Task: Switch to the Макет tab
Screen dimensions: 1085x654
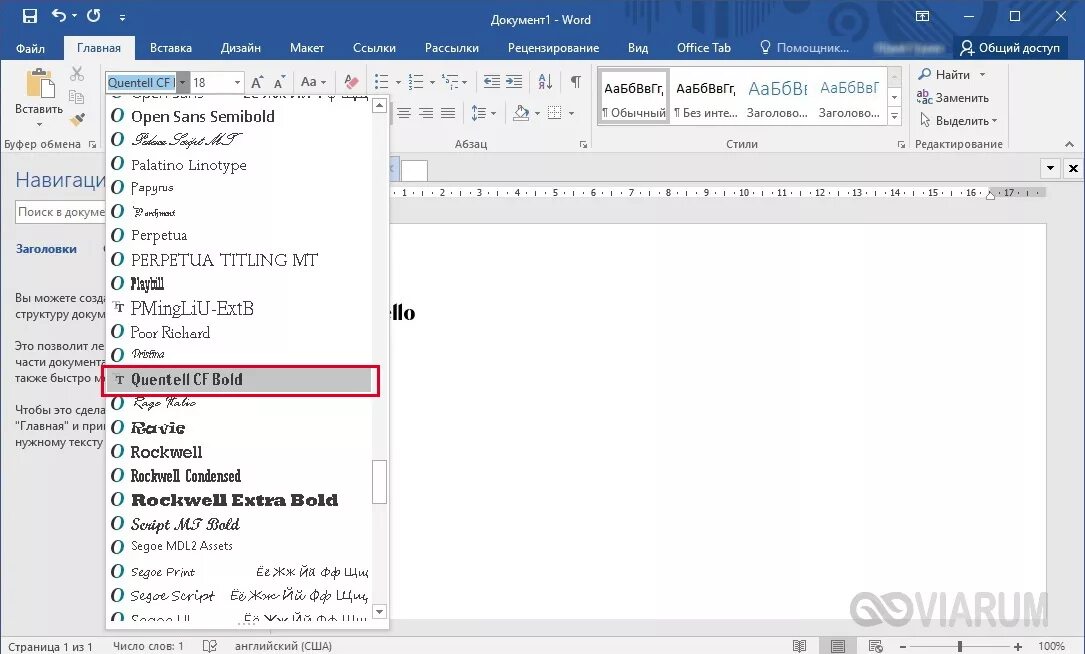Action: pyautogui.click(x=307, y=48)
